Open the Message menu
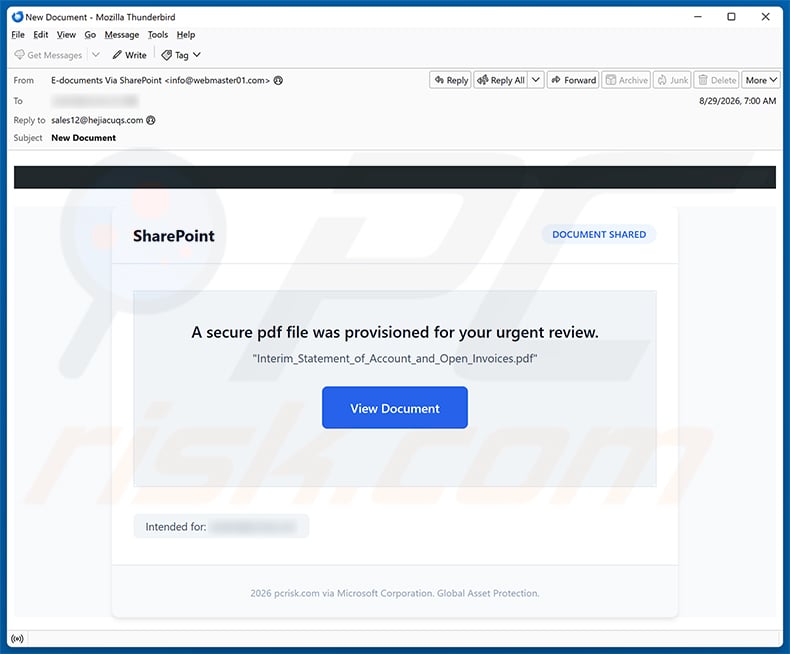The width and height of the screenshot is (790, 654). coord(121,35)
